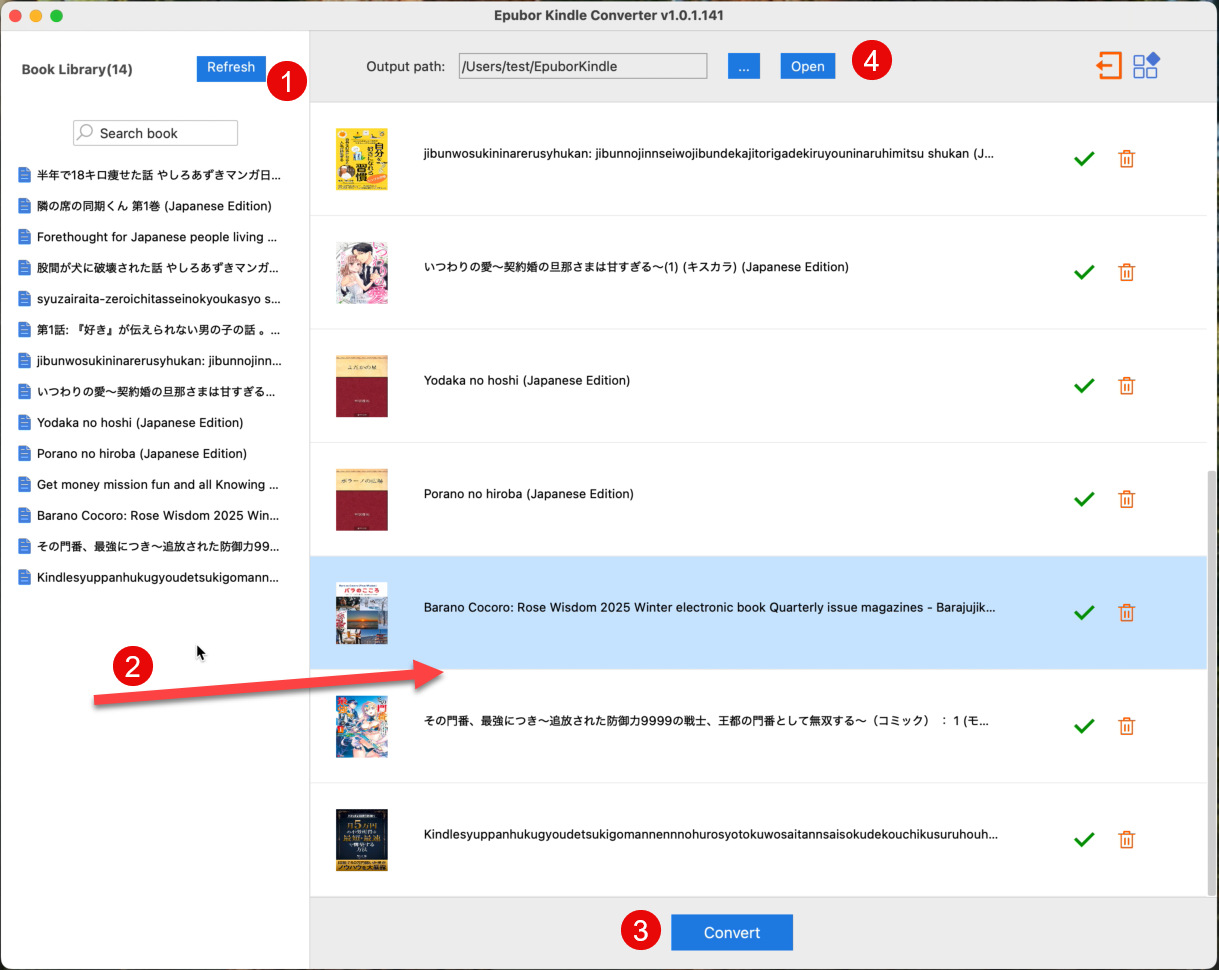This screenshot has height=970, width=1219.
Task: Select Forethought for Japanese people in the library
Action: [157, 237]
